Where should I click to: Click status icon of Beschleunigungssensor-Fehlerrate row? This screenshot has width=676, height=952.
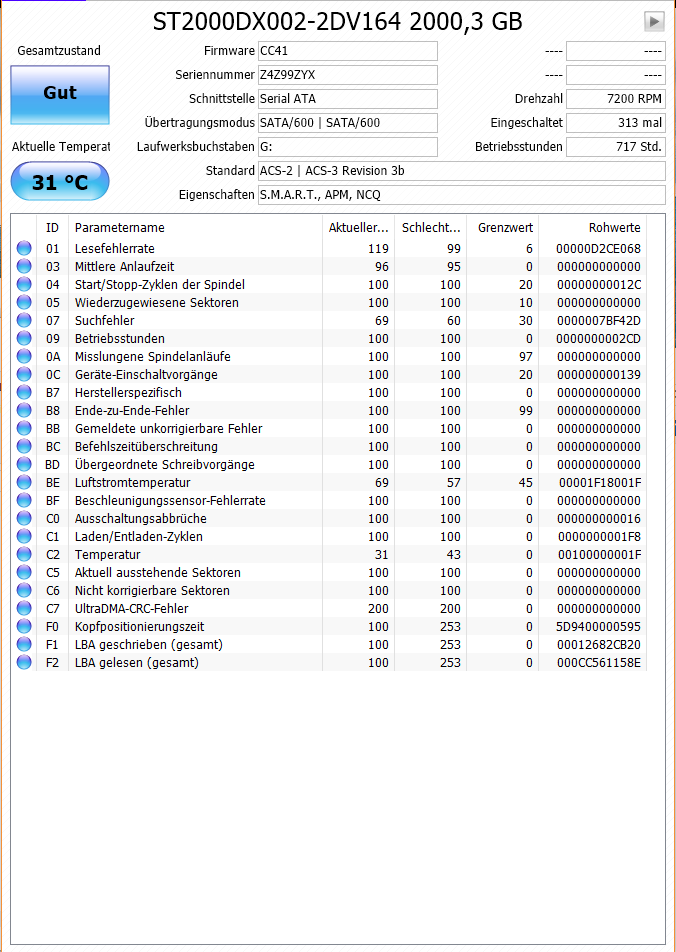click(x=24, y=501)
